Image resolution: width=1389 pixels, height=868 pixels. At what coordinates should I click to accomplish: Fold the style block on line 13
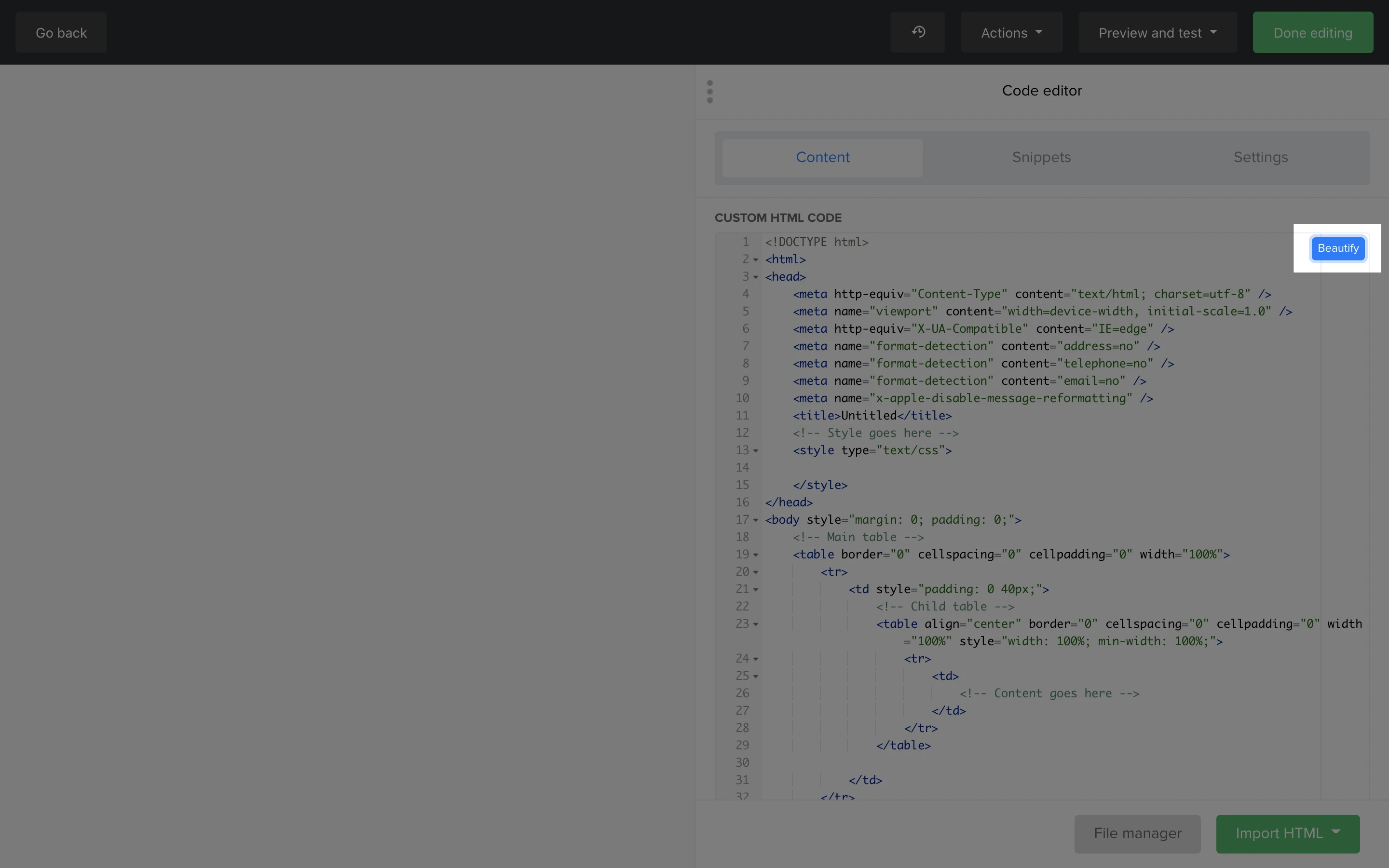point(756,451)
